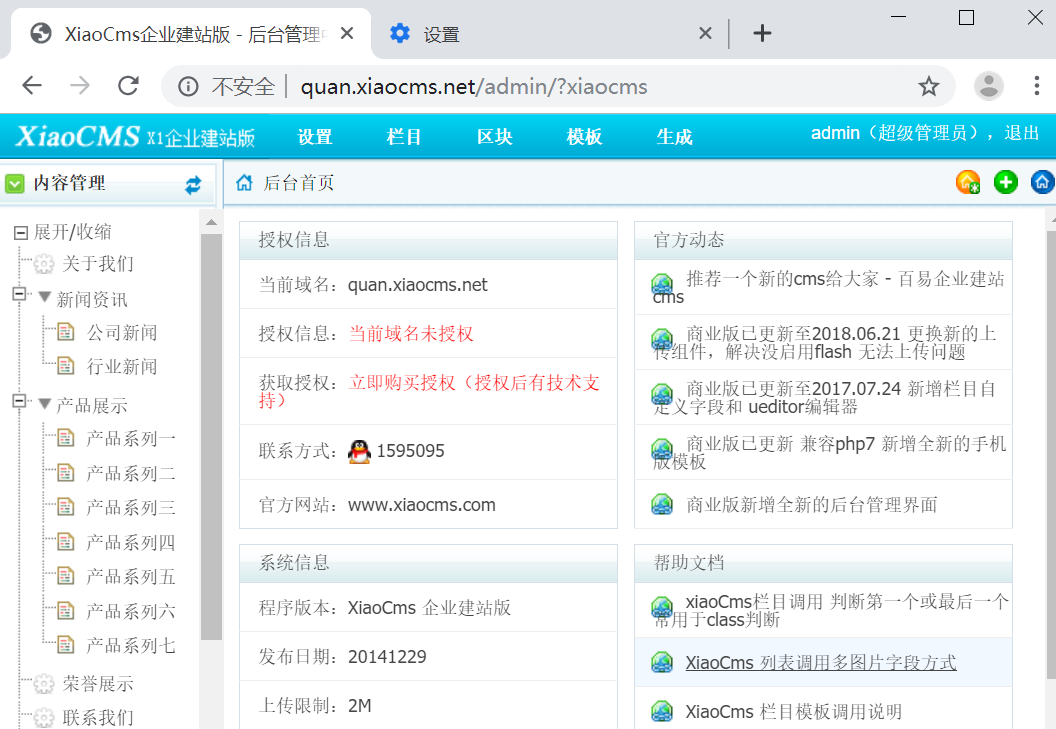Click the sidebar vertical scrollbar thumb

click(x=211, y=437)
